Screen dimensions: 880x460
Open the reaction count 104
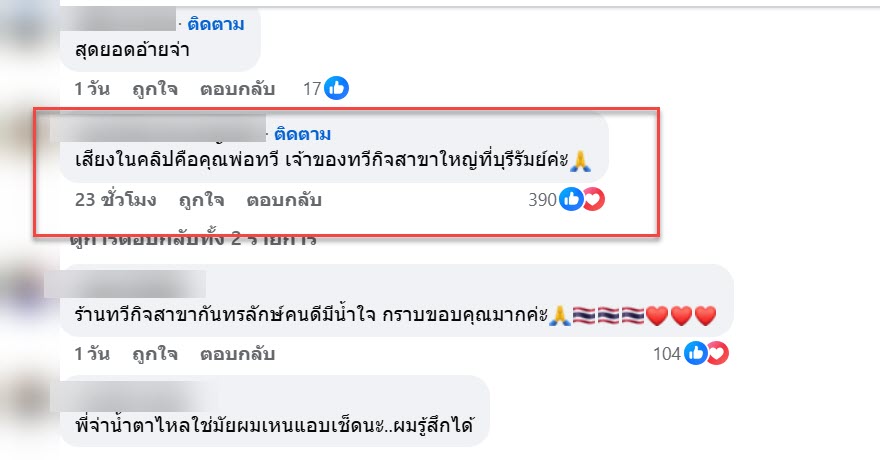tap(667, 354)
